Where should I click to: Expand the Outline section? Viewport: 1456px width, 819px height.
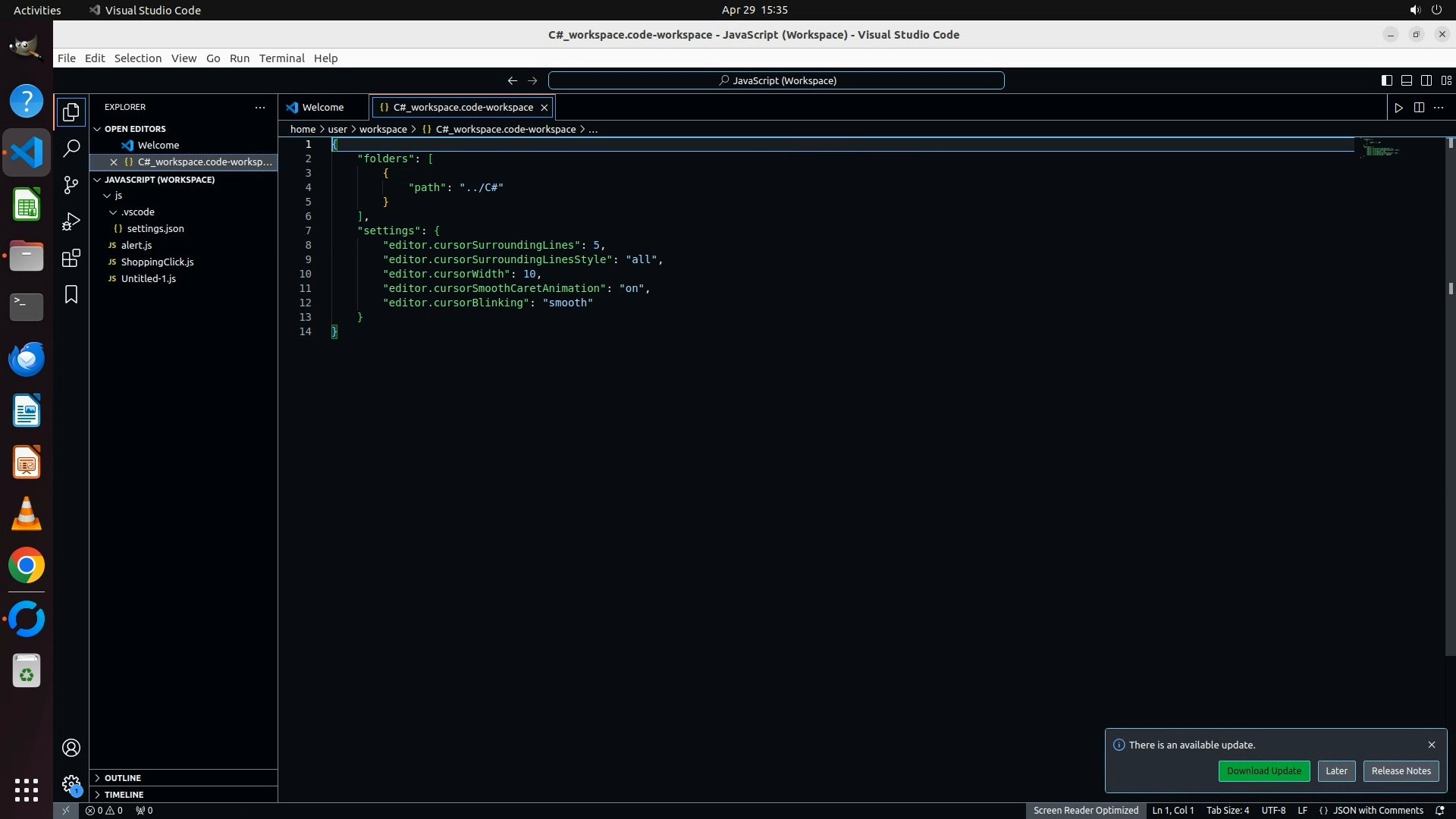[x=122, y=778]
